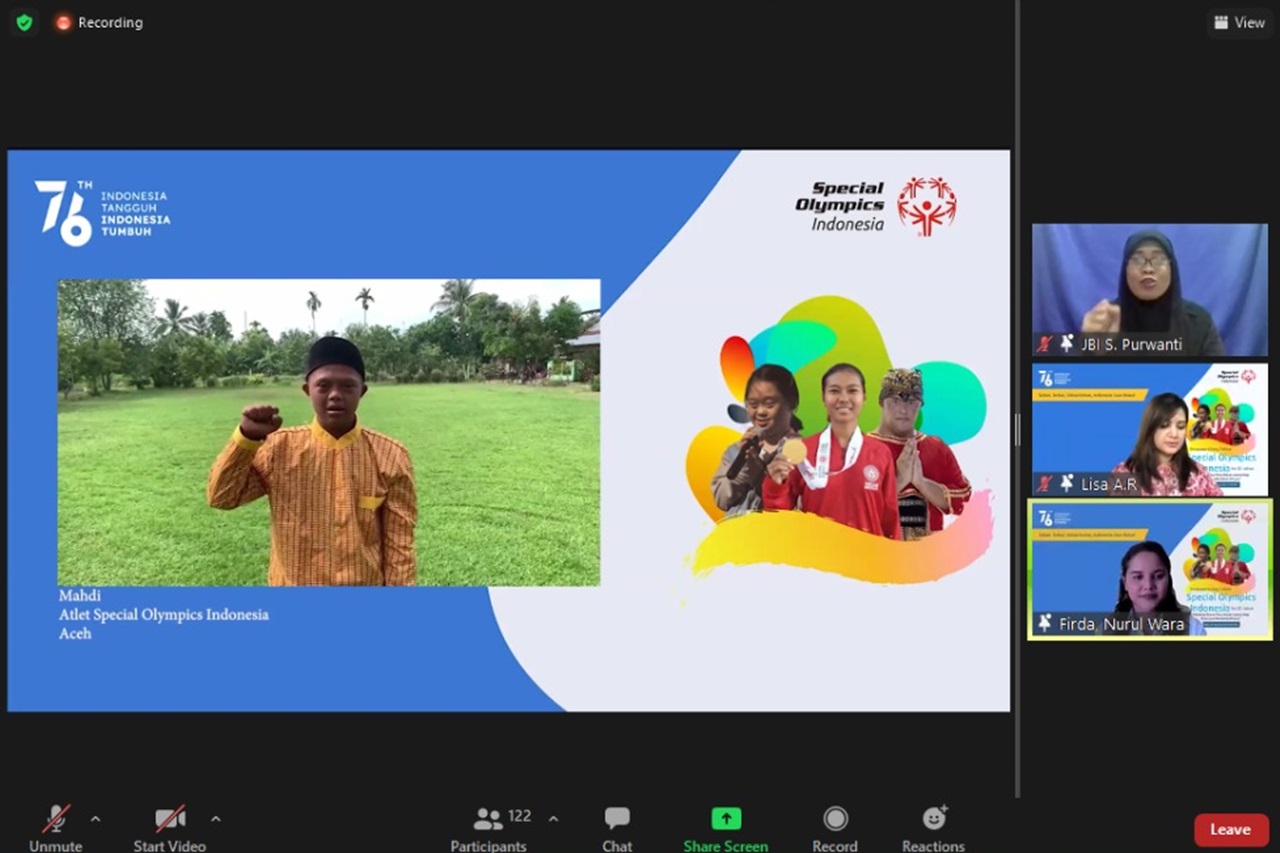Click the '122' participants count
Image resolution: width=1280 pixels, height=853 pixels.
click(520, 816)
